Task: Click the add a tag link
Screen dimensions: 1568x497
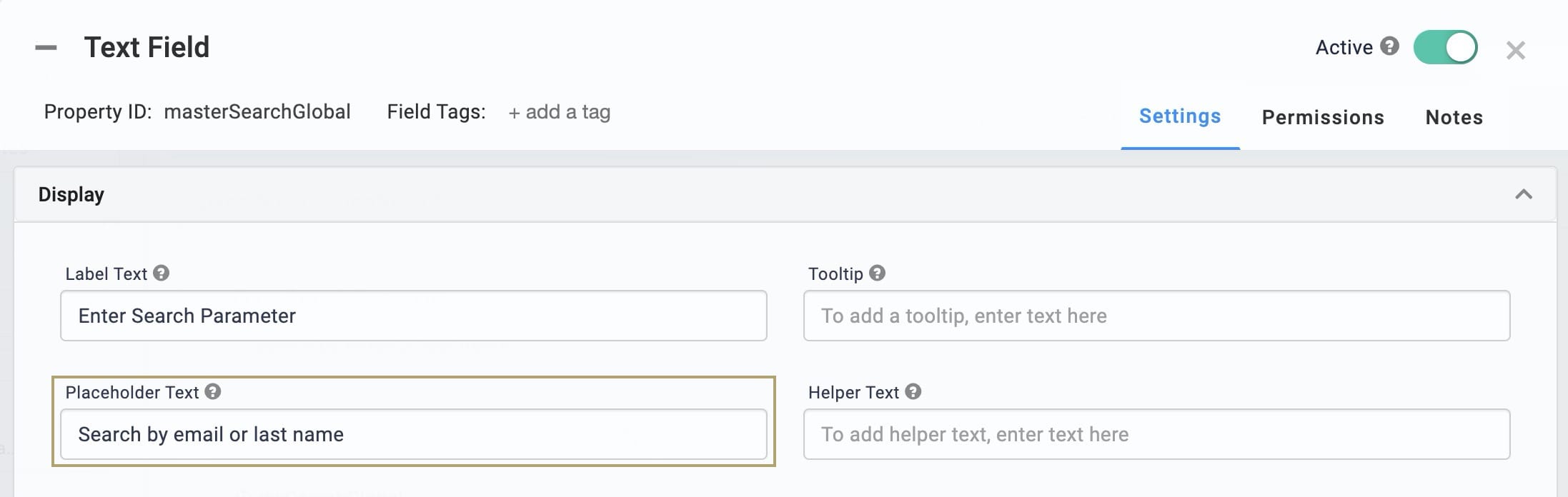Action: tap(559, 112)
